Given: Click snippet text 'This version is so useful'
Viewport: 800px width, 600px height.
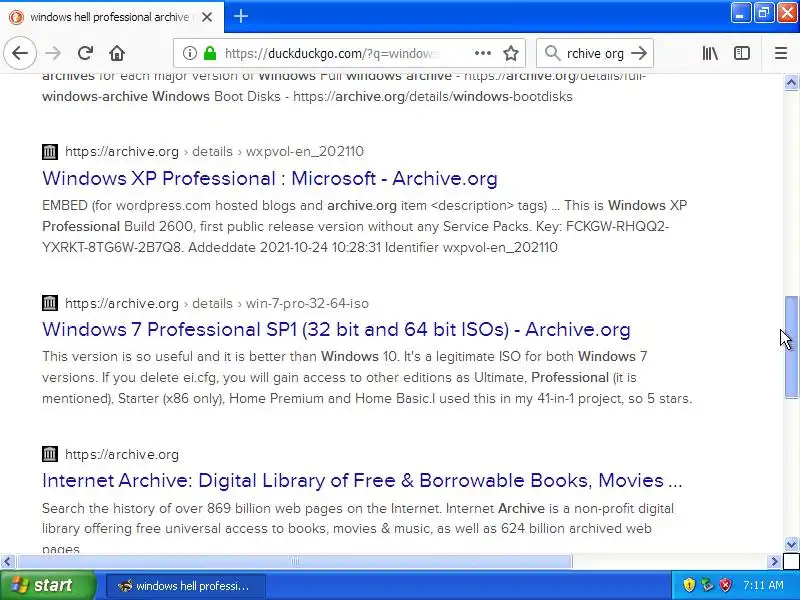Looking at the screenshot, I should pyautogui.click(x=367, y=378).
